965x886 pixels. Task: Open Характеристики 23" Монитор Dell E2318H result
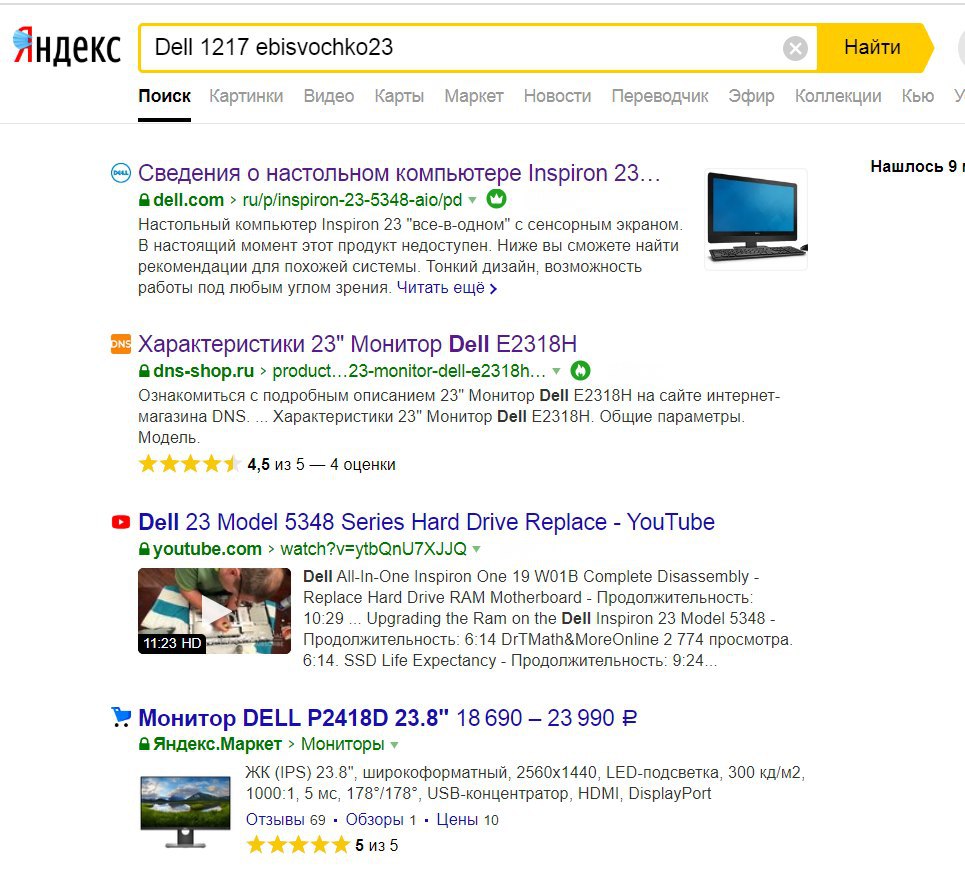357,344
